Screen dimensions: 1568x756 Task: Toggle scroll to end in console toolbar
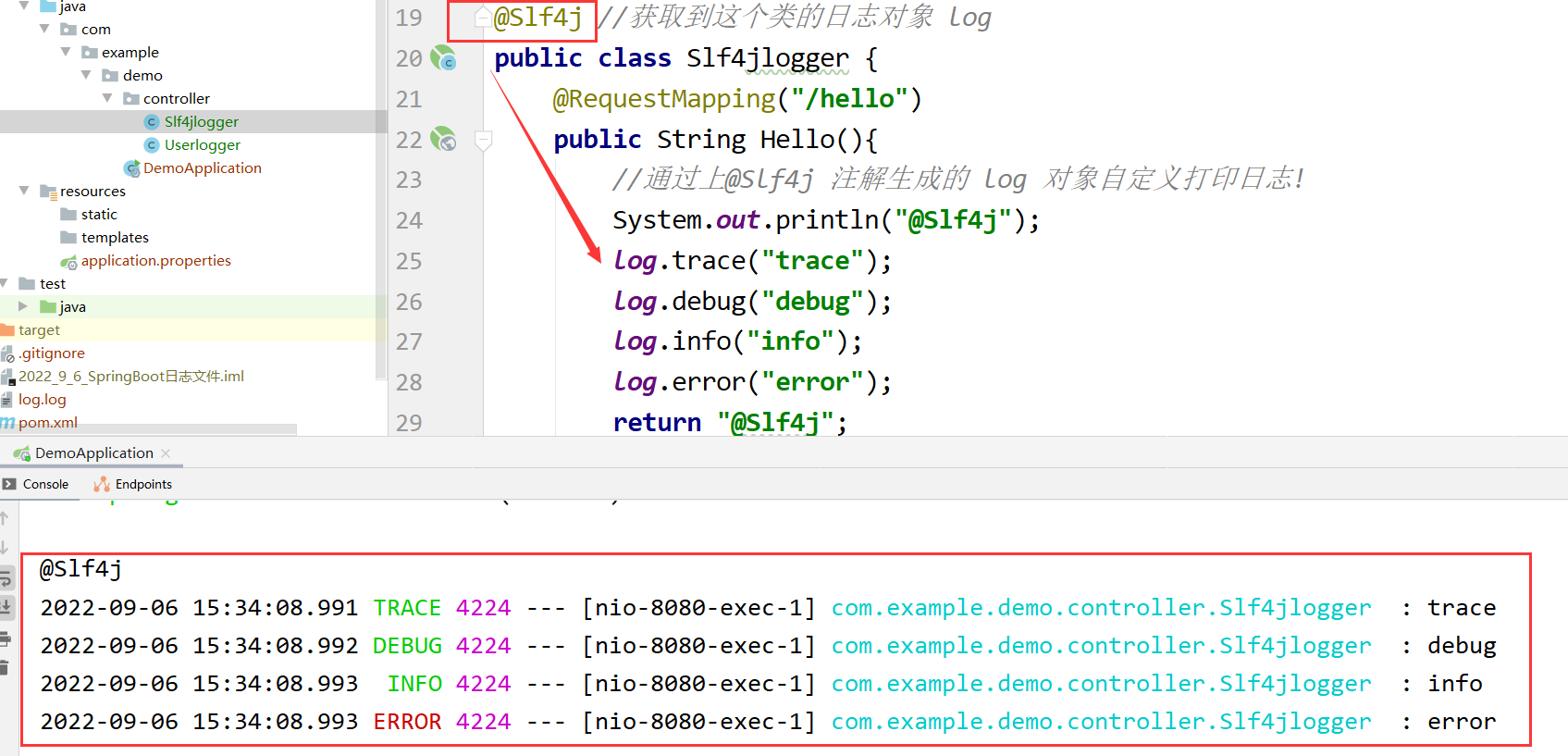6,607
